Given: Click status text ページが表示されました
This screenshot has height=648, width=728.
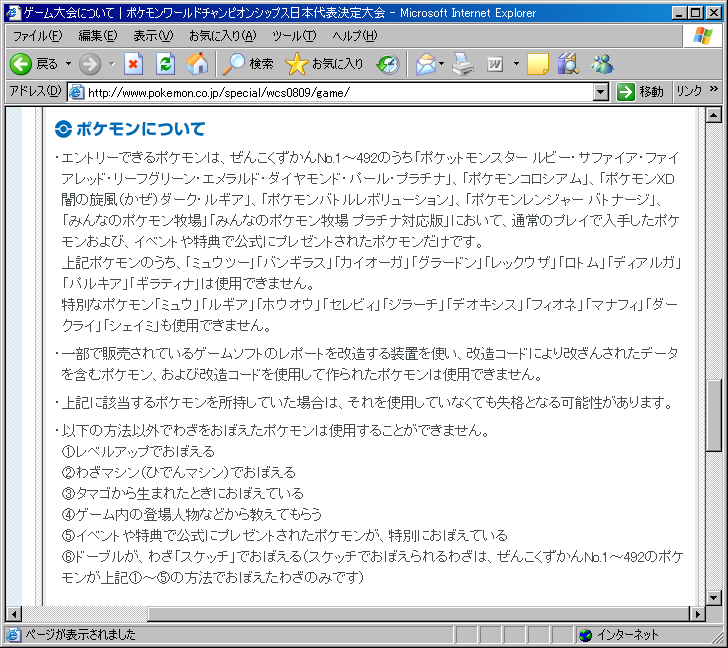Looking at the screenshot, I should tap(80, 635).
